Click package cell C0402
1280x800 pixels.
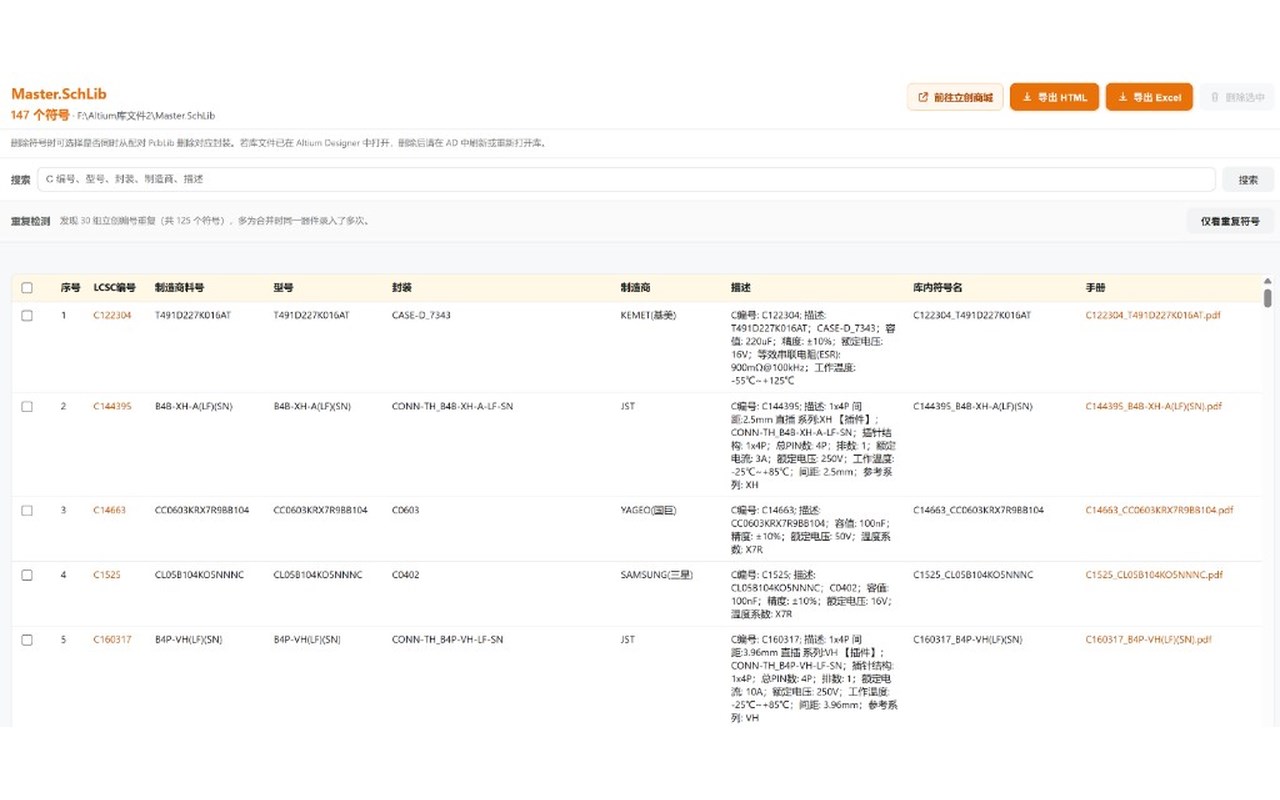tap(406, 575)
